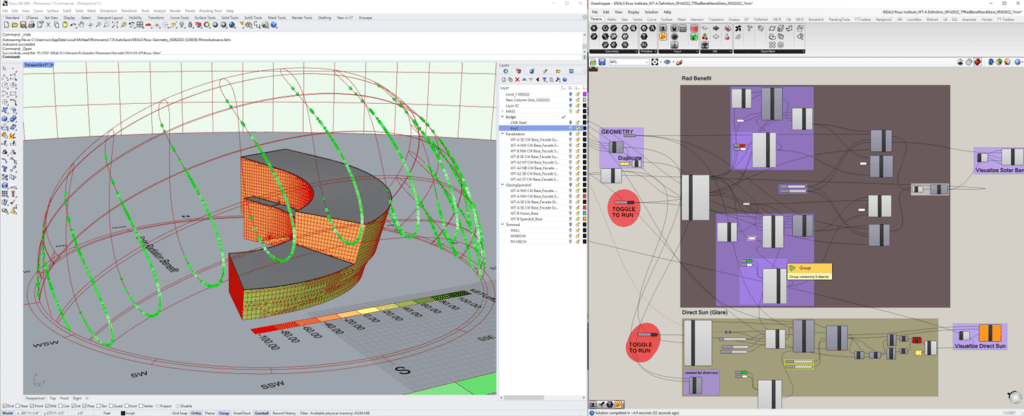This screenshot has width=1024, height=416.
Task: Click the Rhino Help icon in standard toolbar
Action: click(274, 25)
